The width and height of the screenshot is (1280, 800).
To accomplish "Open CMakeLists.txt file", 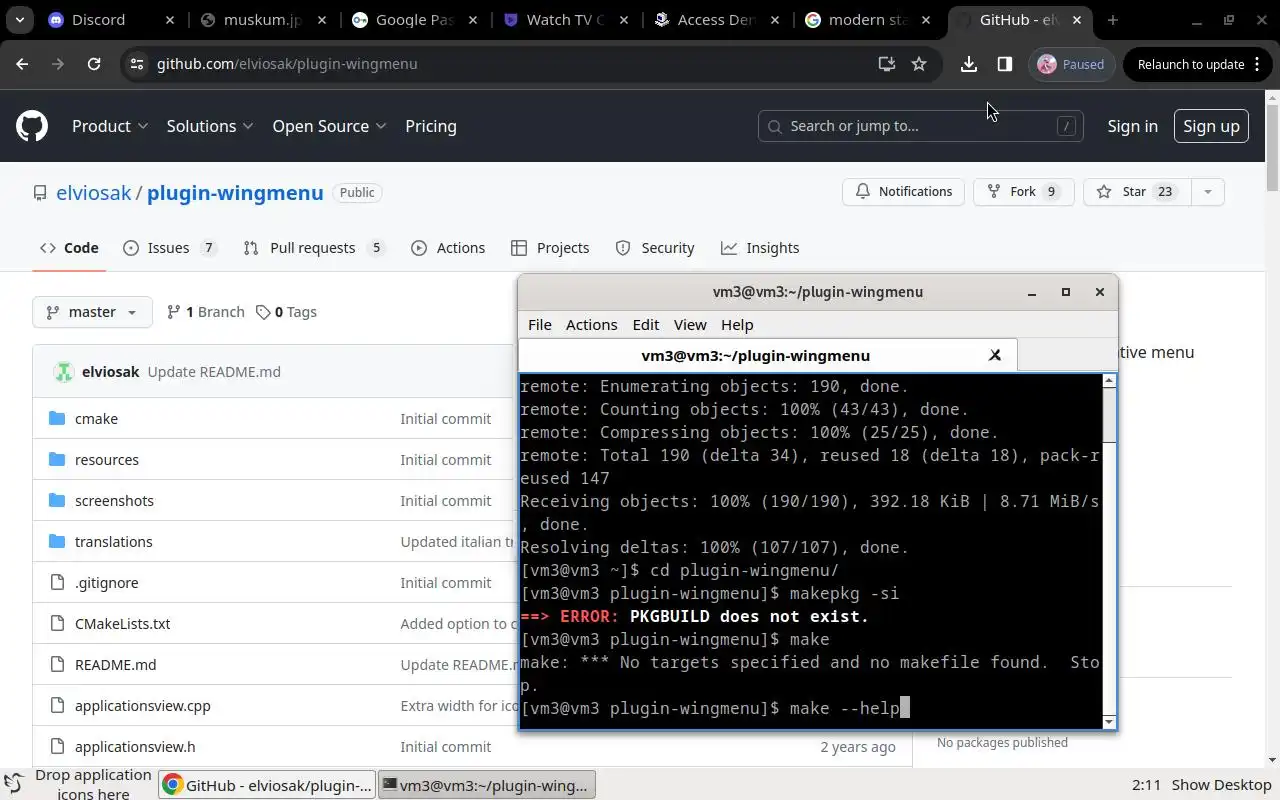I will click(x=122, y=624).
